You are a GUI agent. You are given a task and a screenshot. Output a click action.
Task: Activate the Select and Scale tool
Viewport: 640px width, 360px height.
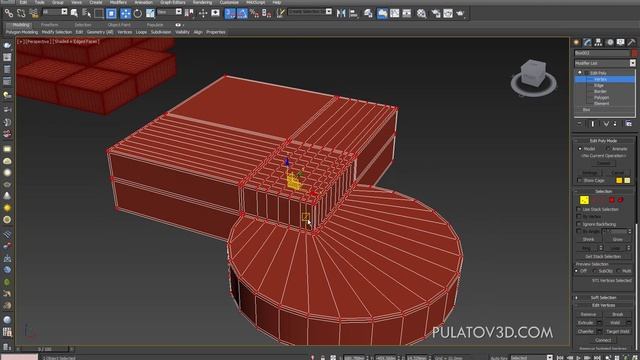[x=150, y=13]
